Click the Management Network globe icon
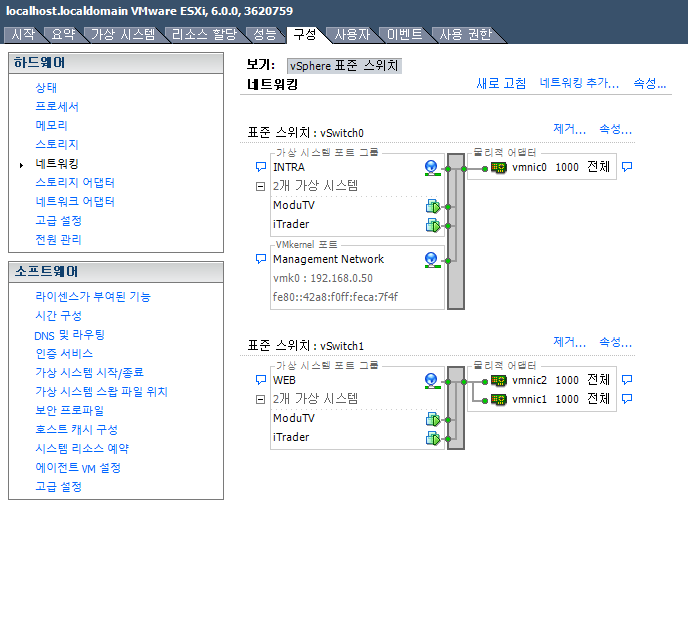The width and height of the screenshot is (688, 630). pos(432,260)
